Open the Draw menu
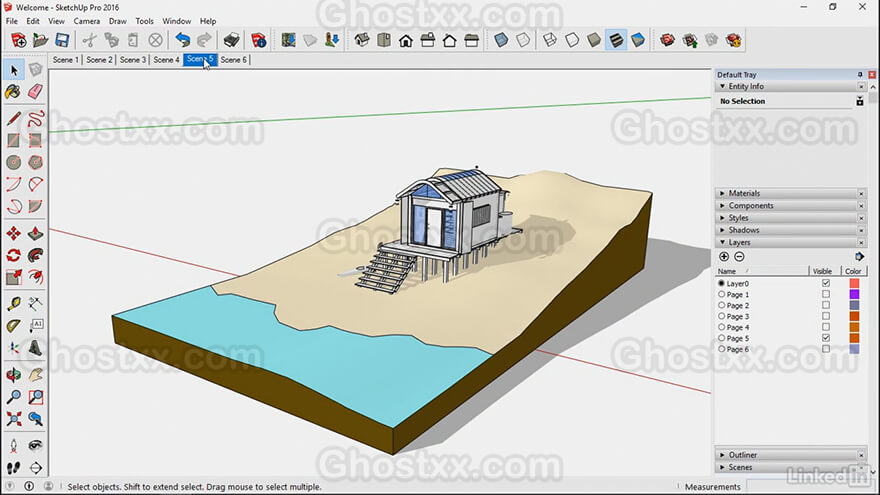The image size is (880, 495). click(x=117, y=21)
